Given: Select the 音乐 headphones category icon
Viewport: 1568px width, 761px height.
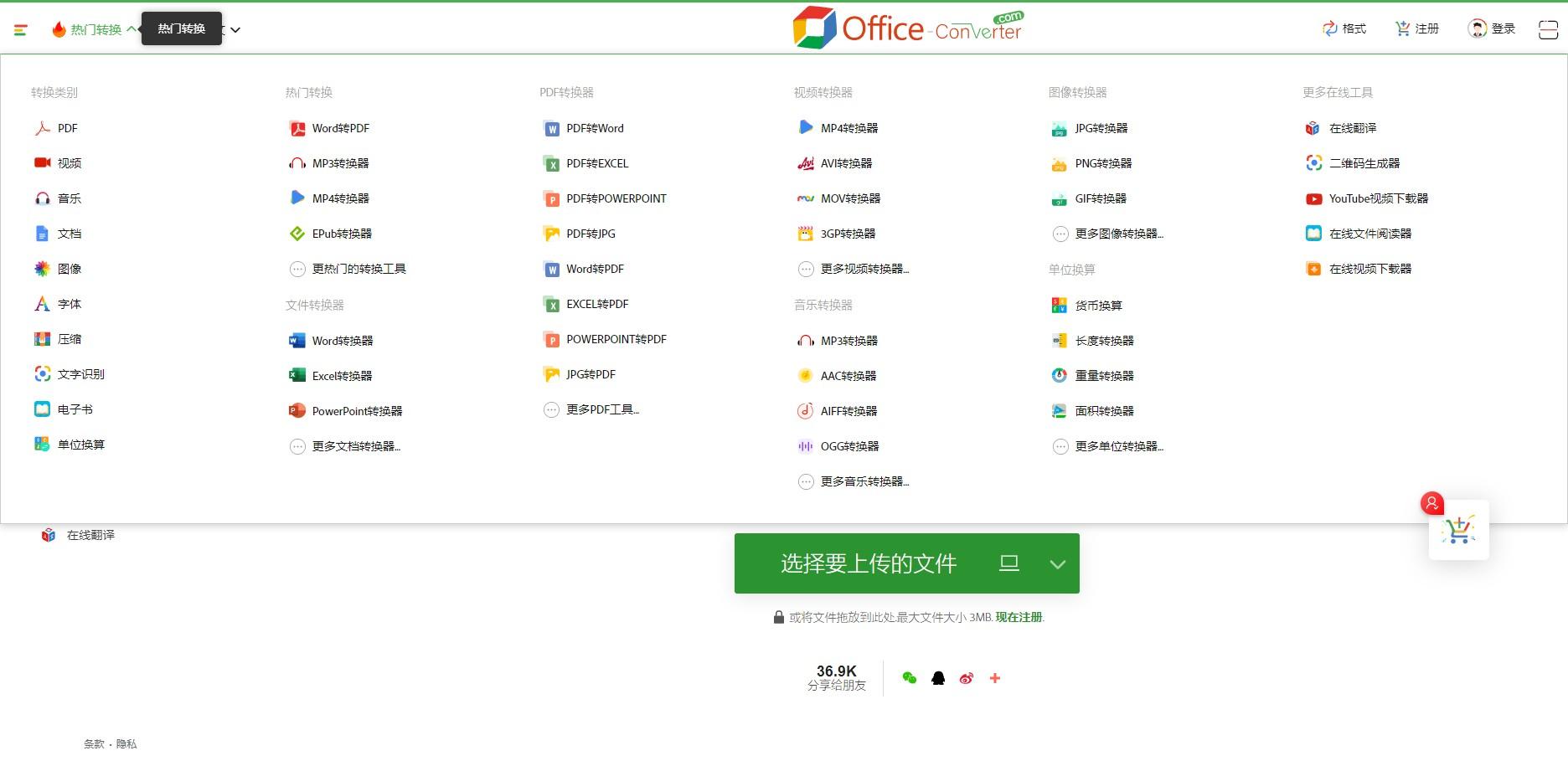Looking at the screenshot, I should pyautogui.click(x=43, y=198).
